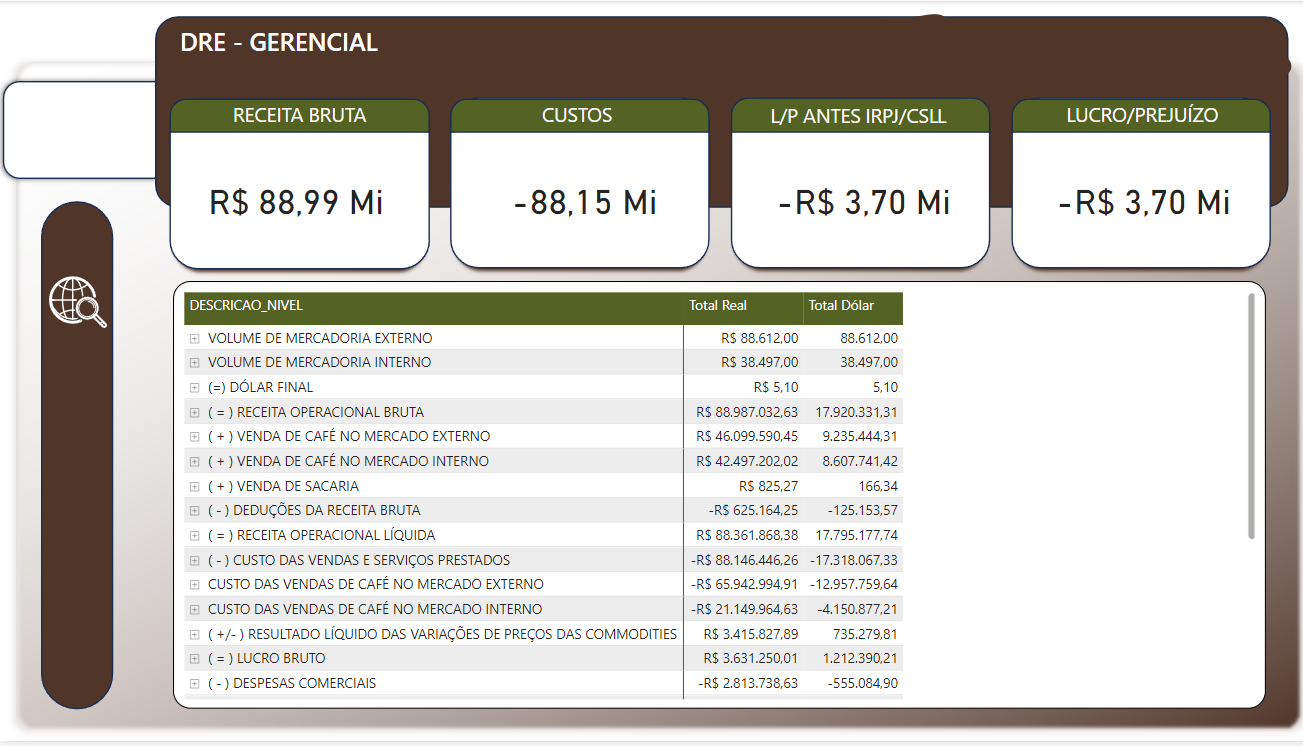The image size is (1303, 746).
Task: Select the CUSTOS card value -88,15 Mi
Action: [x=585, y=203]
